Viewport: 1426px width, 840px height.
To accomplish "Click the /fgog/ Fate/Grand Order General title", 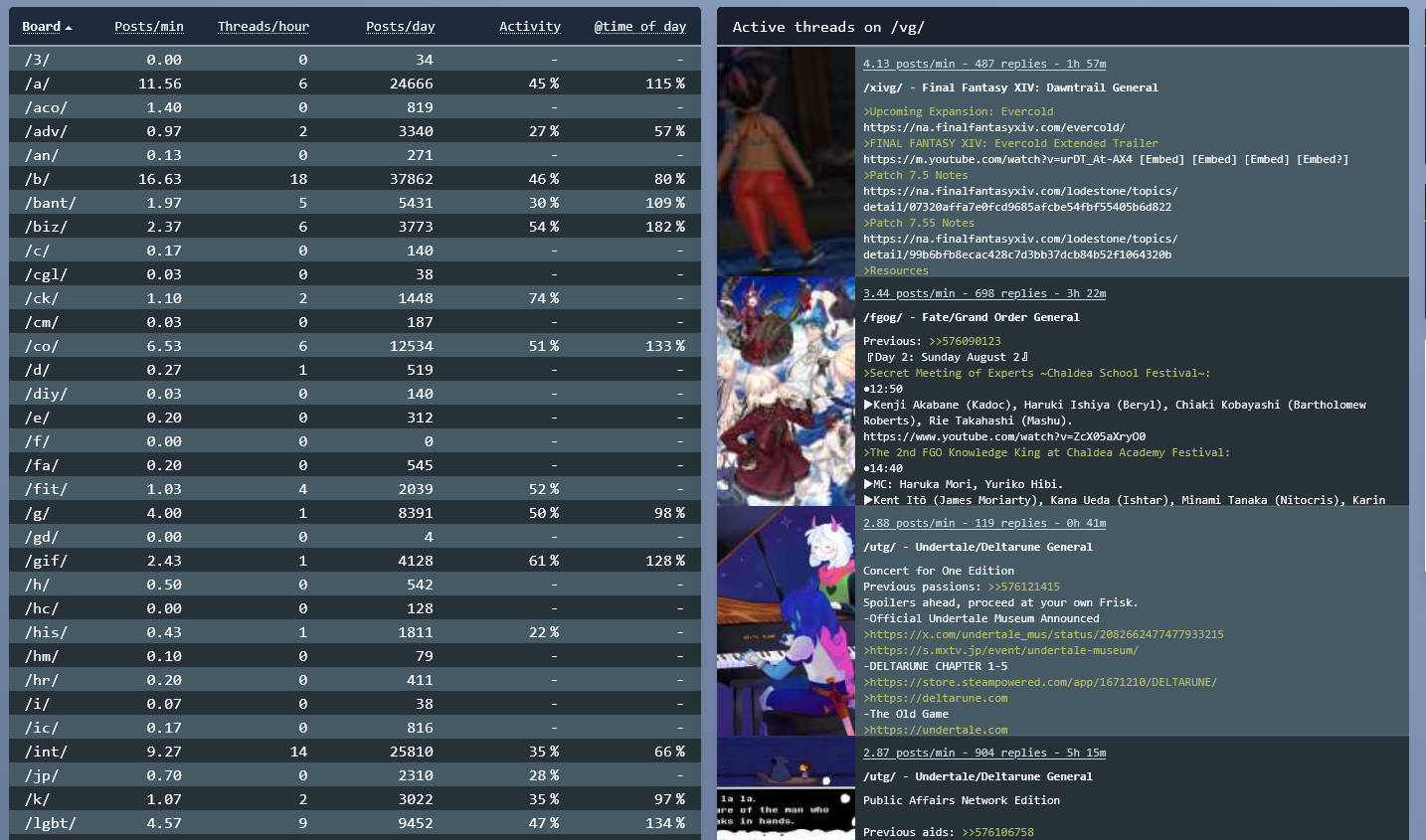I will coord(972,317).
